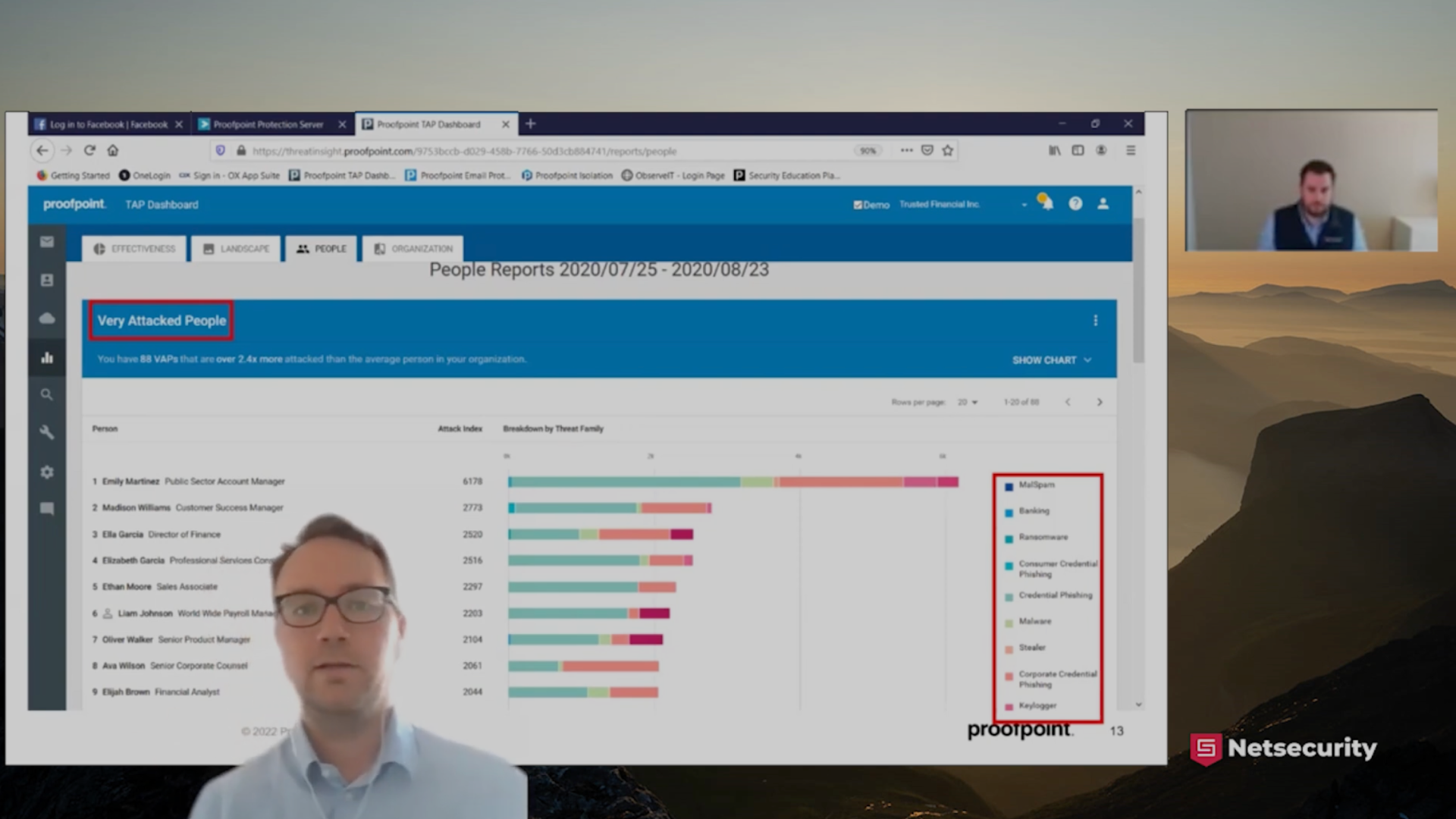Go to the browser Home page
Image resolution: width=1456 pixels, height=819 pixels.
(113, 150)
